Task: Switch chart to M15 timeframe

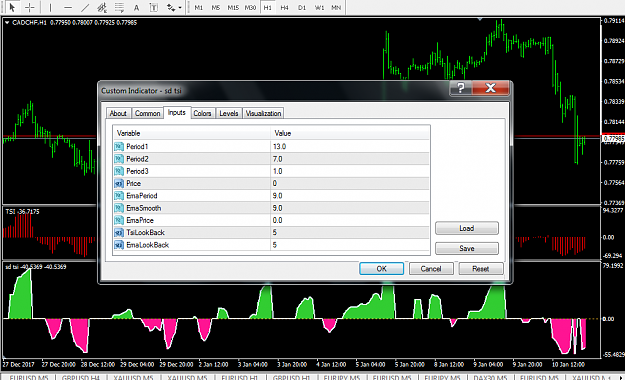Action: point(233,7)
